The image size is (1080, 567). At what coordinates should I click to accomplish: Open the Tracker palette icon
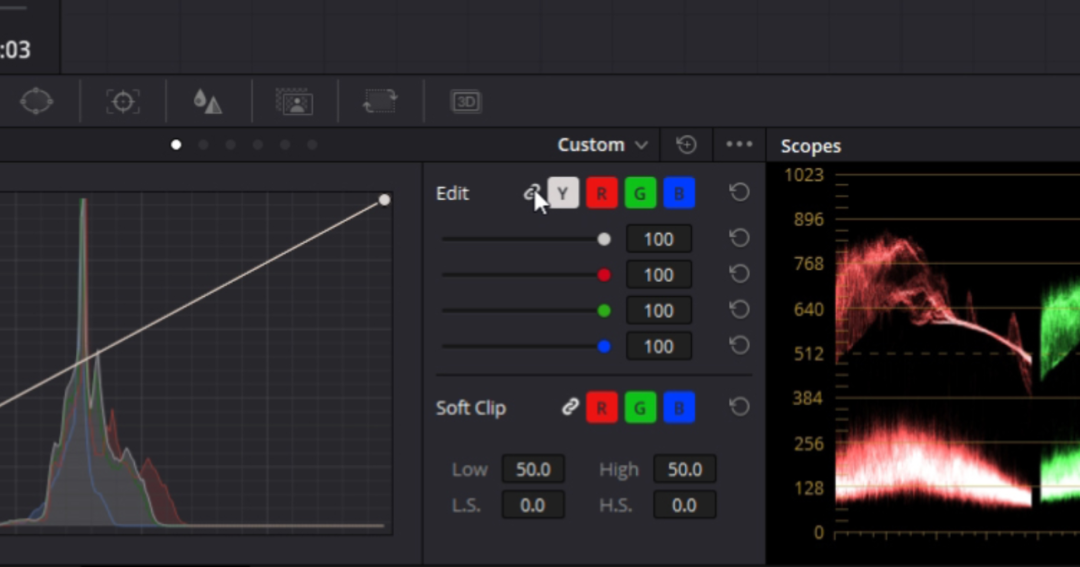(x=123, y=101)
